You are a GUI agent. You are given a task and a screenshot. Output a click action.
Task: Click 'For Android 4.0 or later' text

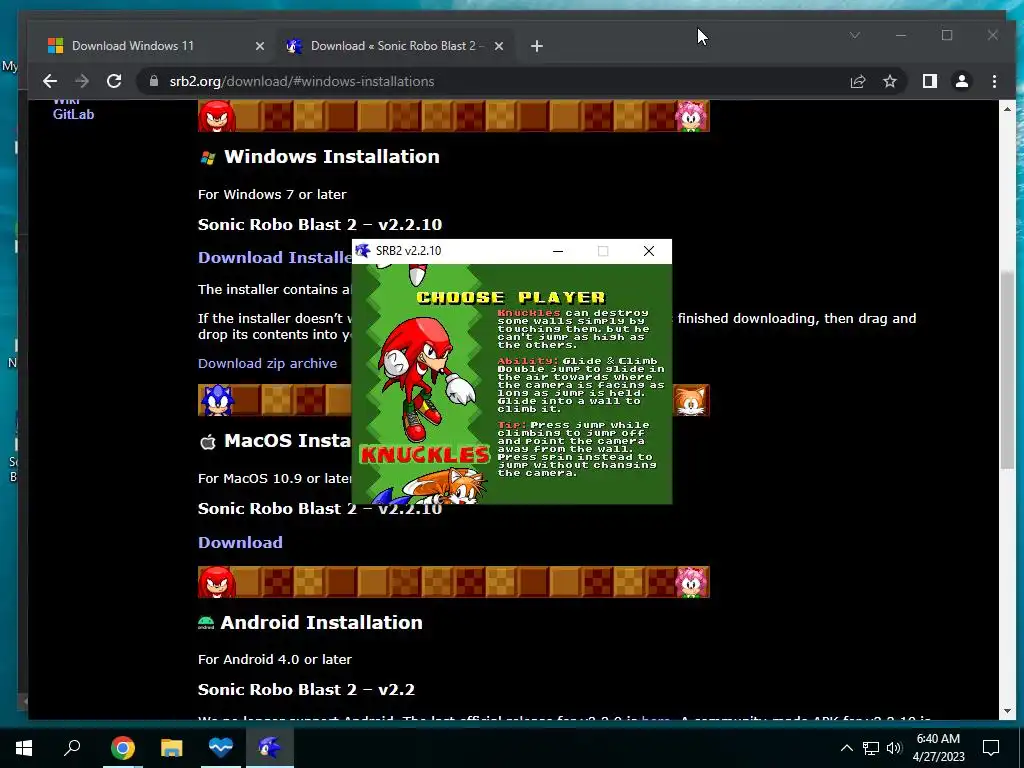275,660
